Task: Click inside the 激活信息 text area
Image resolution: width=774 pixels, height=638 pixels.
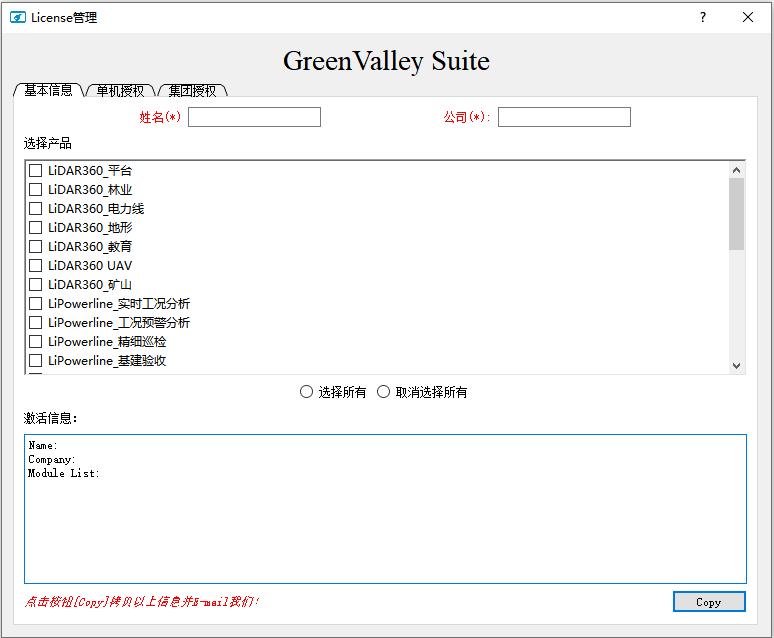Action: (x=386, y=509)
